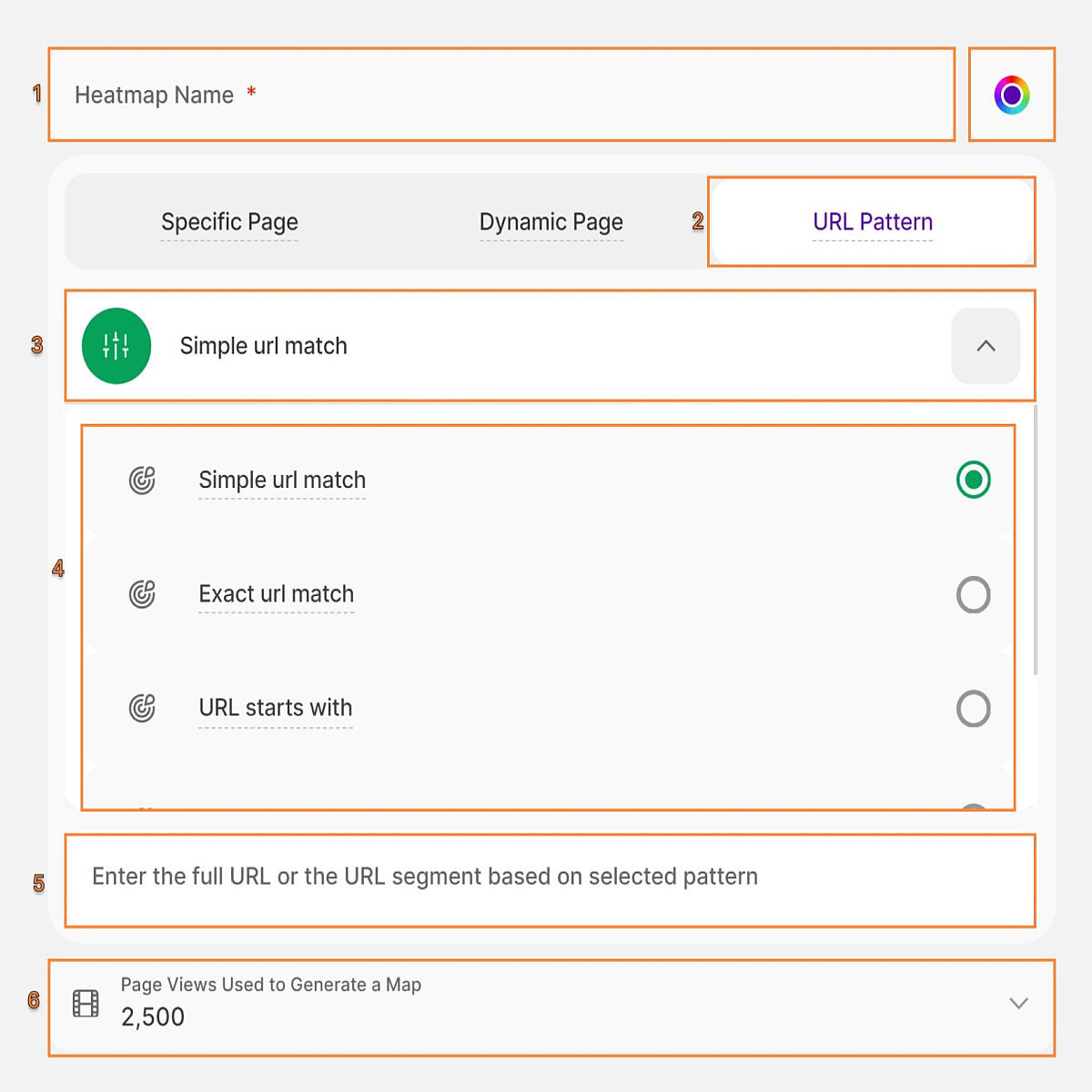Switch to the Dynamic Page tab

(x=551, y=222)
